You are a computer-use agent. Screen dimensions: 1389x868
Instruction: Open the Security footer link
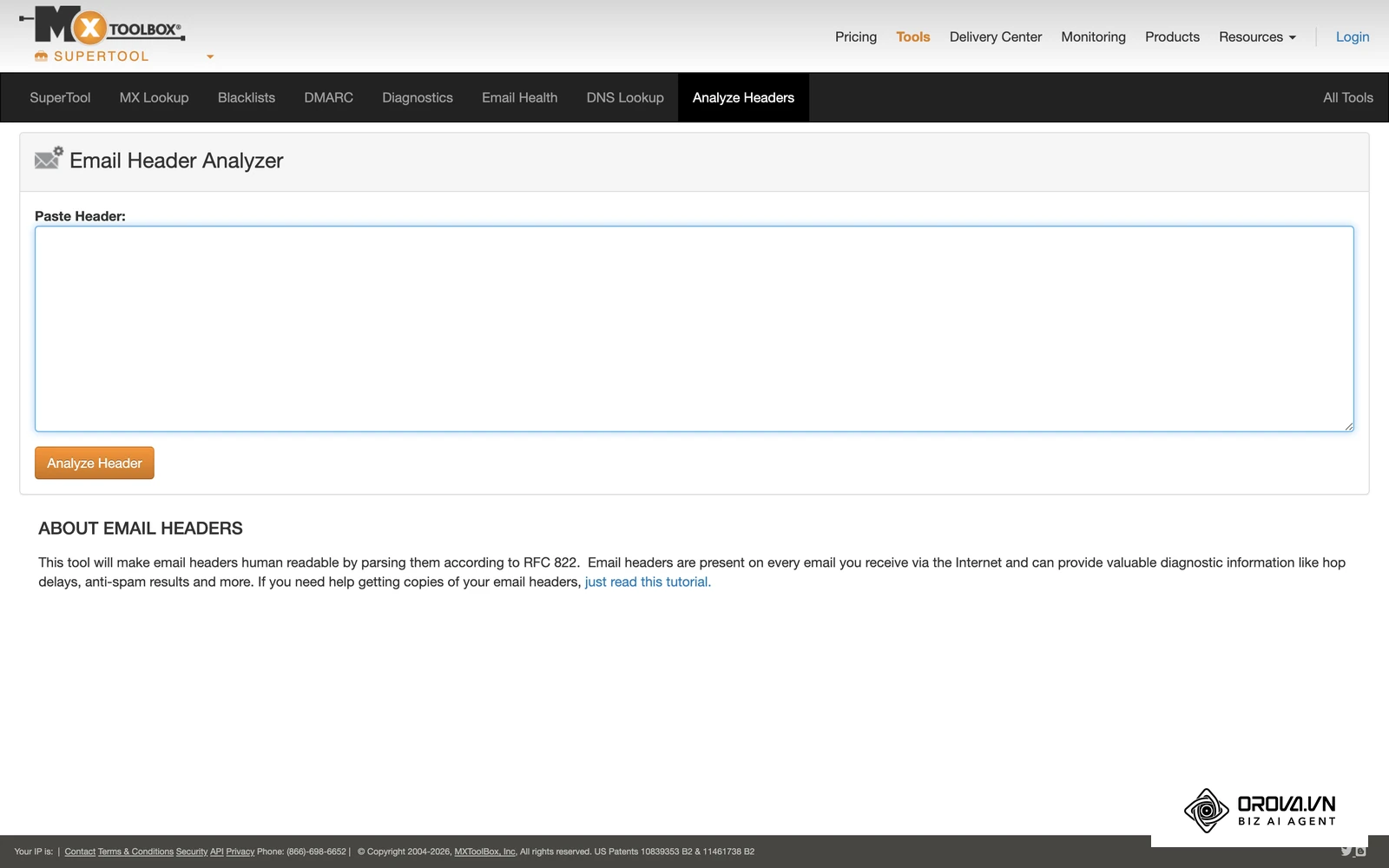click(x=192, y=852)
